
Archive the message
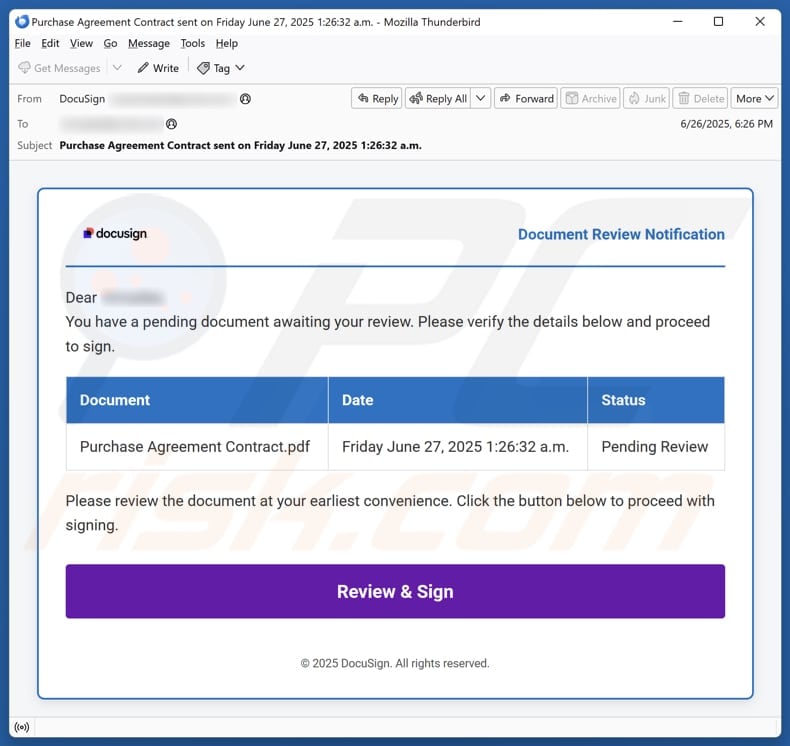click(590, 99)
